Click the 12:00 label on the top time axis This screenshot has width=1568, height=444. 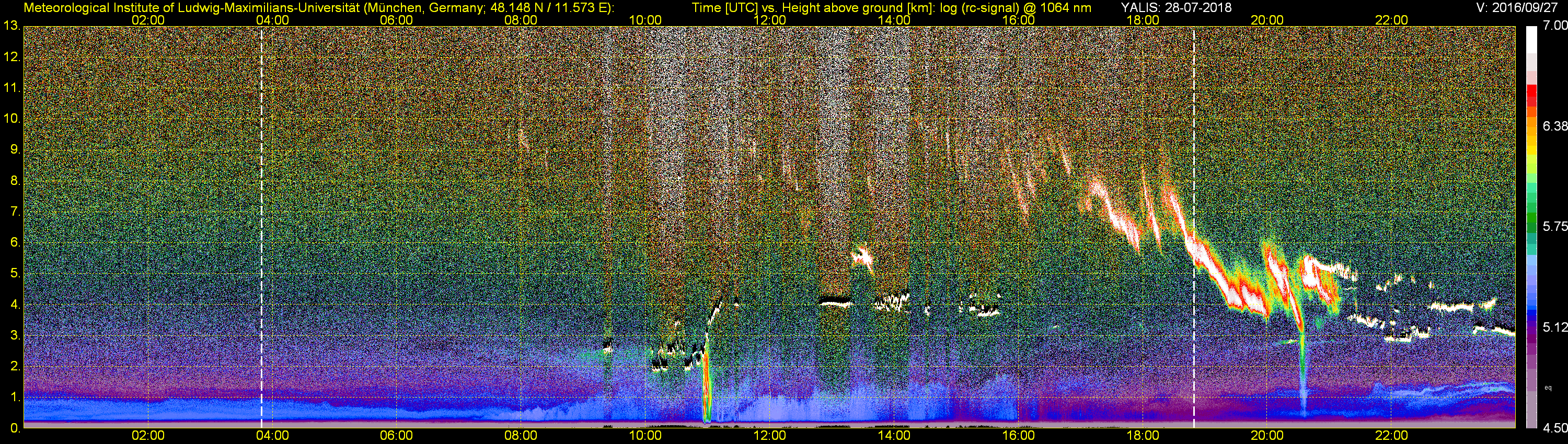tap(769, 20)
